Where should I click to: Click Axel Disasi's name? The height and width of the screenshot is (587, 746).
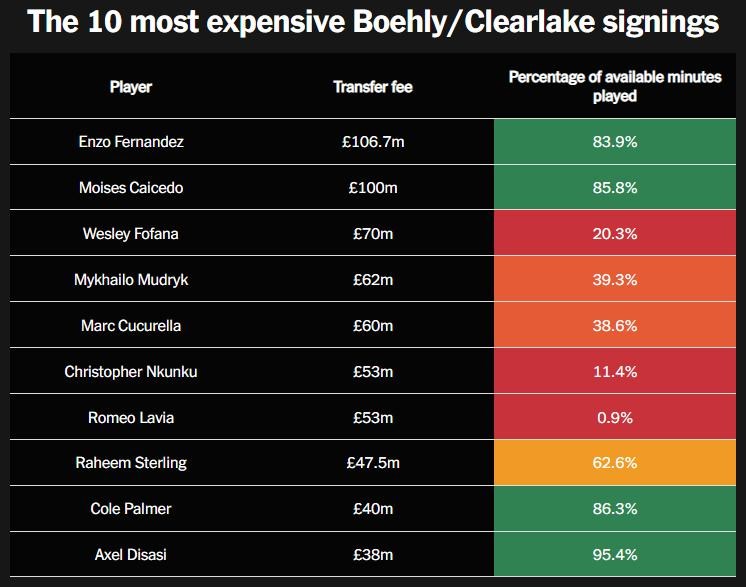(x=131, y=555)
